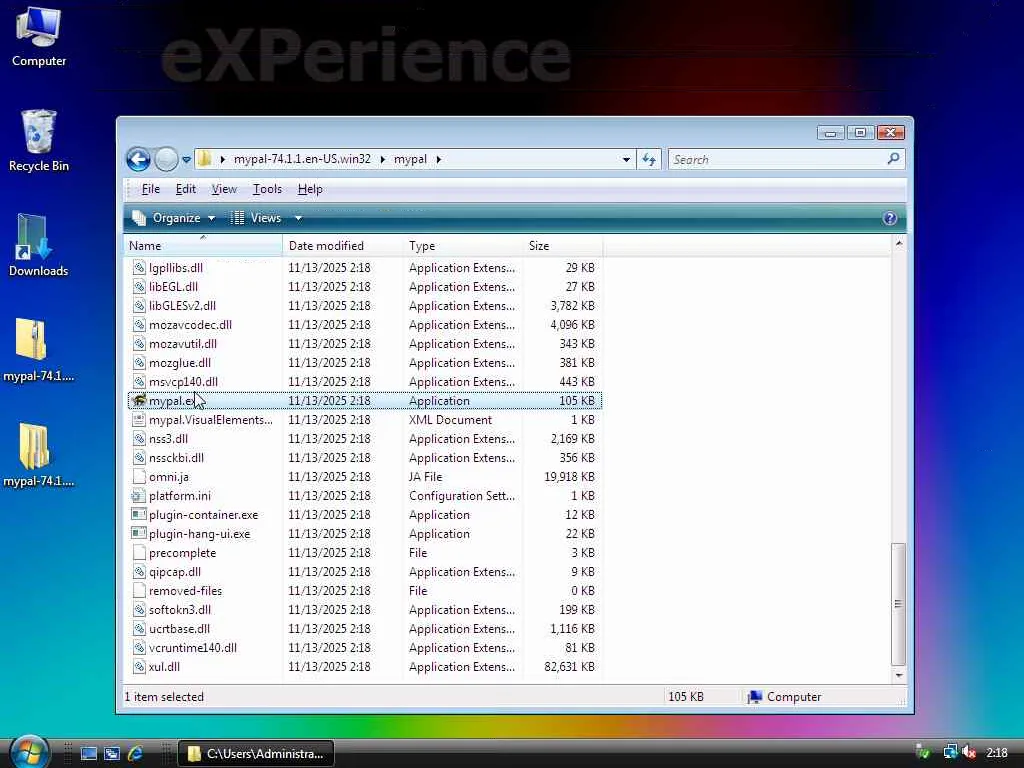The width and height of the screenshot is (1024, 768).
Task: Open the View menu
Action: point(224,189)
